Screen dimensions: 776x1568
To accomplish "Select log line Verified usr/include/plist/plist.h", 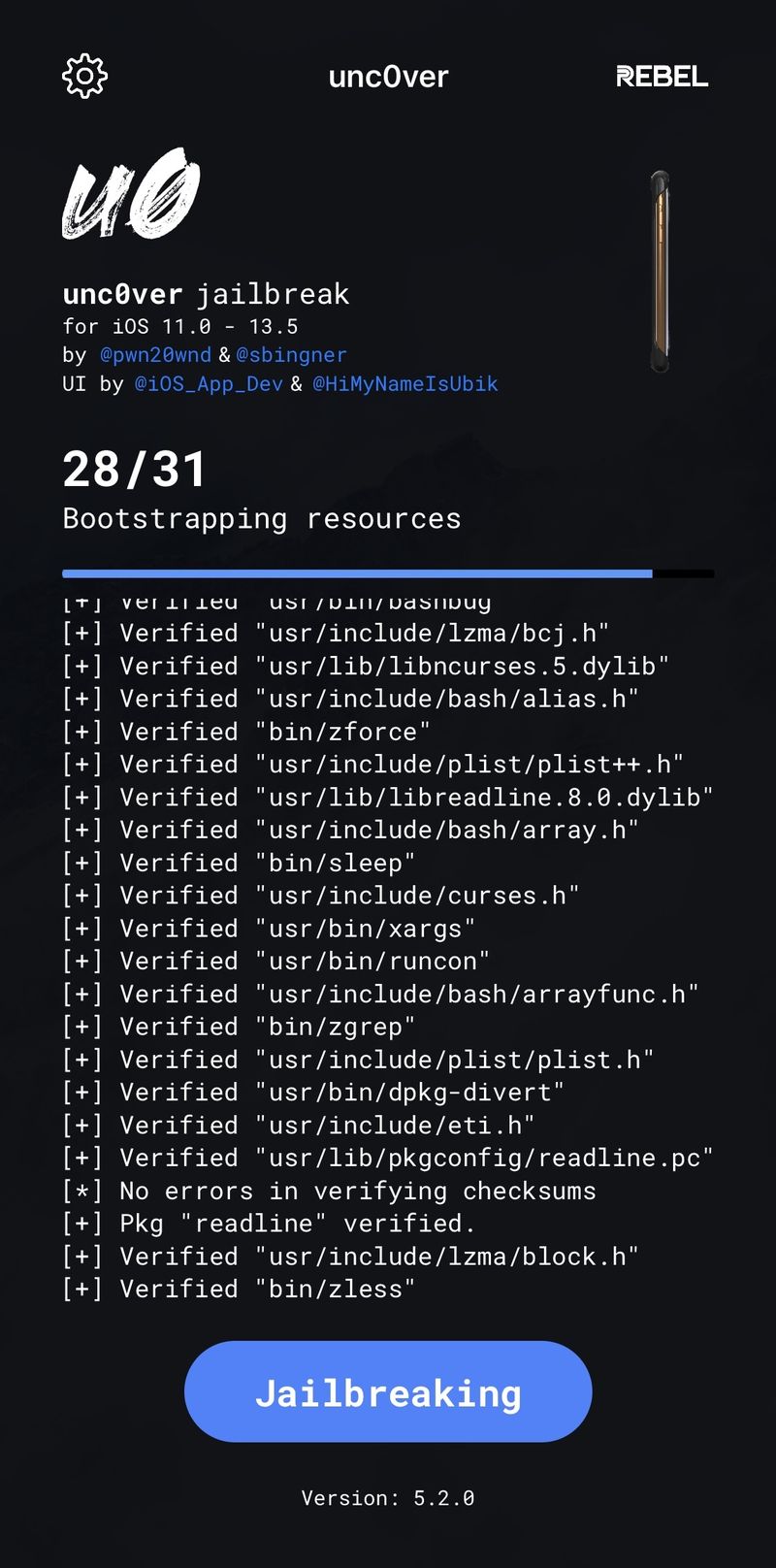I will (x=358, y=1060).
